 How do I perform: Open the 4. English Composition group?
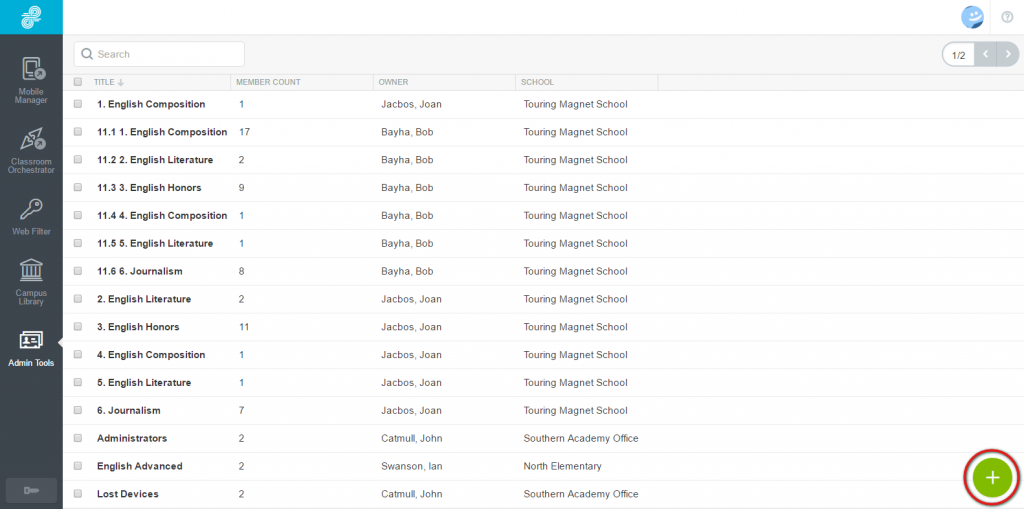click(x=151, y=355)
